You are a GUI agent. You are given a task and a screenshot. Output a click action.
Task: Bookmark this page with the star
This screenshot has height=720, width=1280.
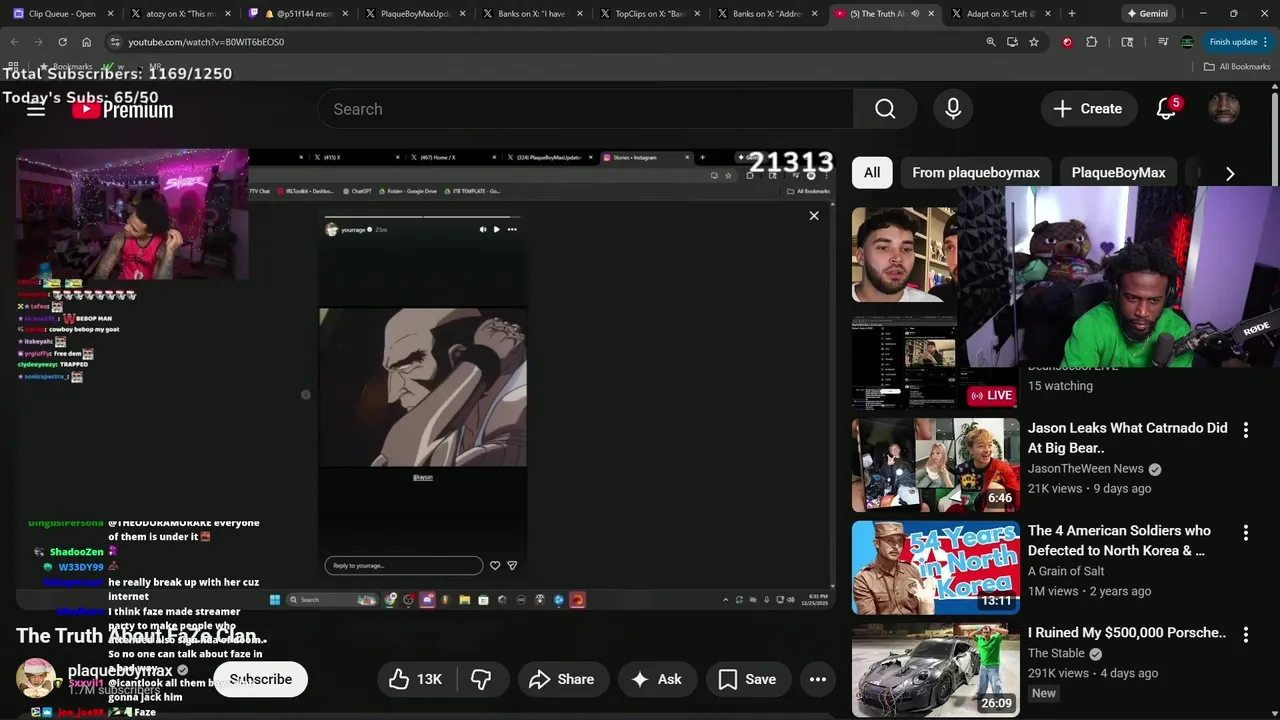coord(1034,42)
